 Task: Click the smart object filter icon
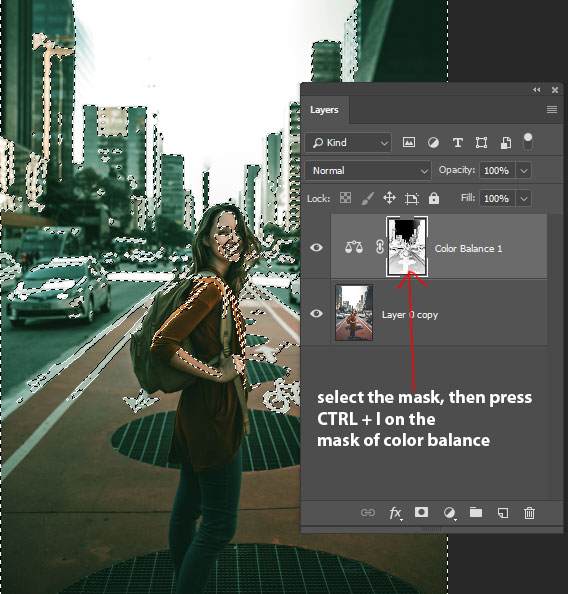[x=505, y=142]
